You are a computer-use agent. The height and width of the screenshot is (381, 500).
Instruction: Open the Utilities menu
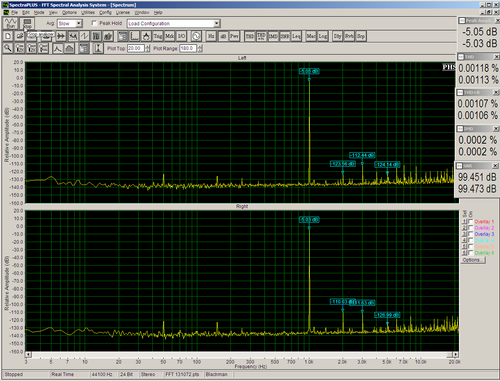click(88, 12)
